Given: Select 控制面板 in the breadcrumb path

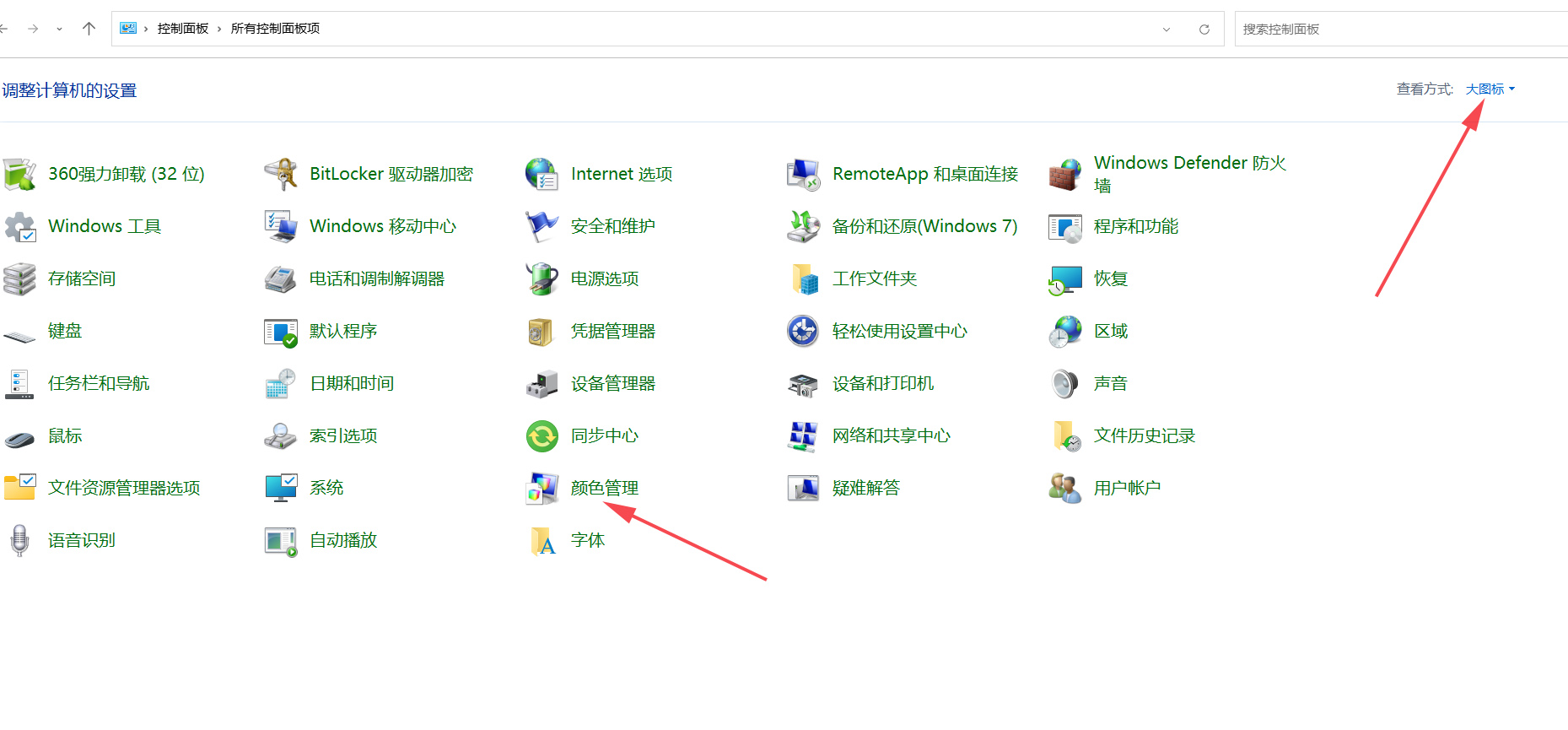Looking at the screenshot, I should click(182, 29).
